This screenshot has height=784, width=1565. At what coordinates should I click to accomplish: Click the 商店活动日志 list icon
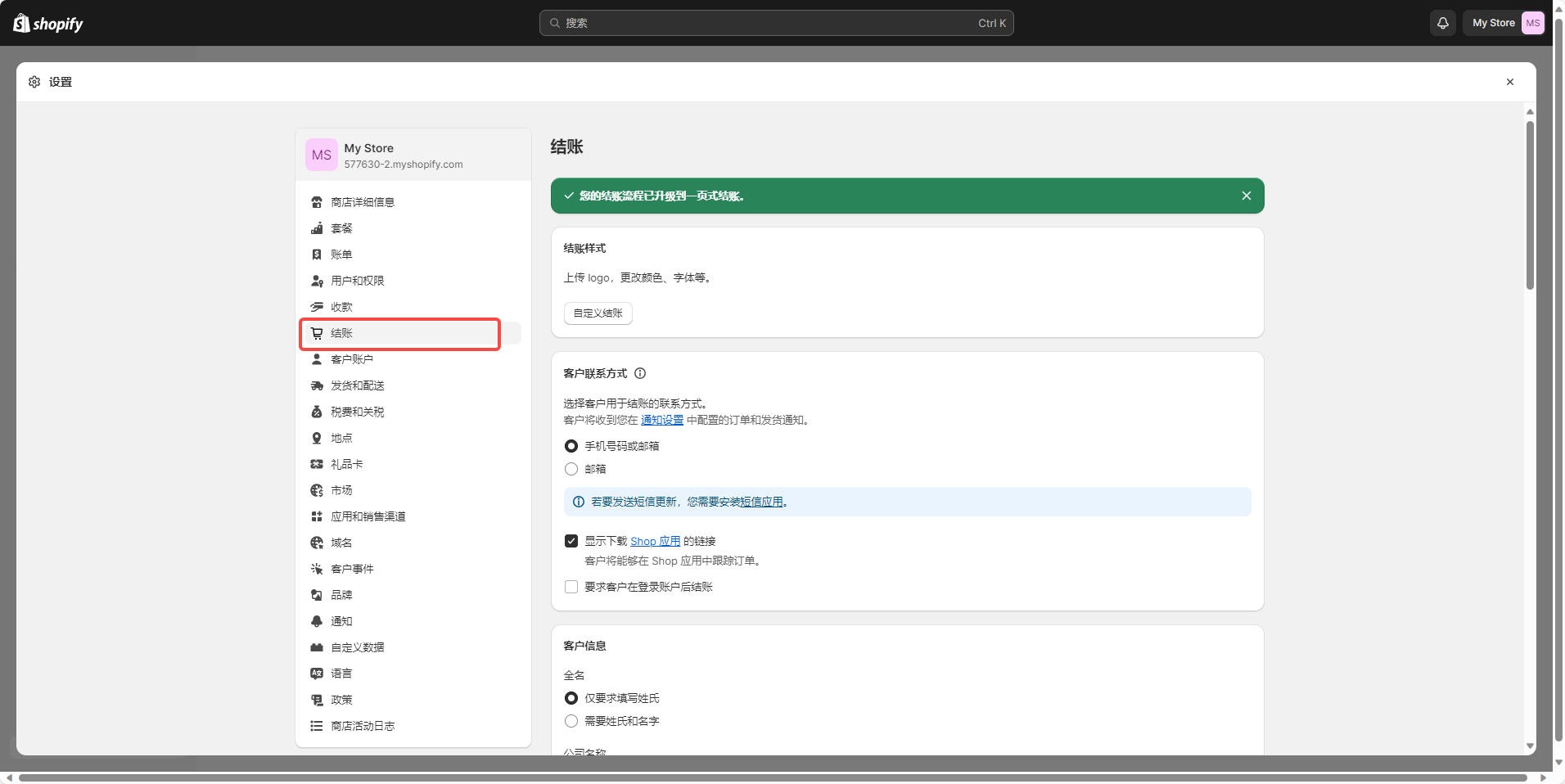tap(317, 726)
